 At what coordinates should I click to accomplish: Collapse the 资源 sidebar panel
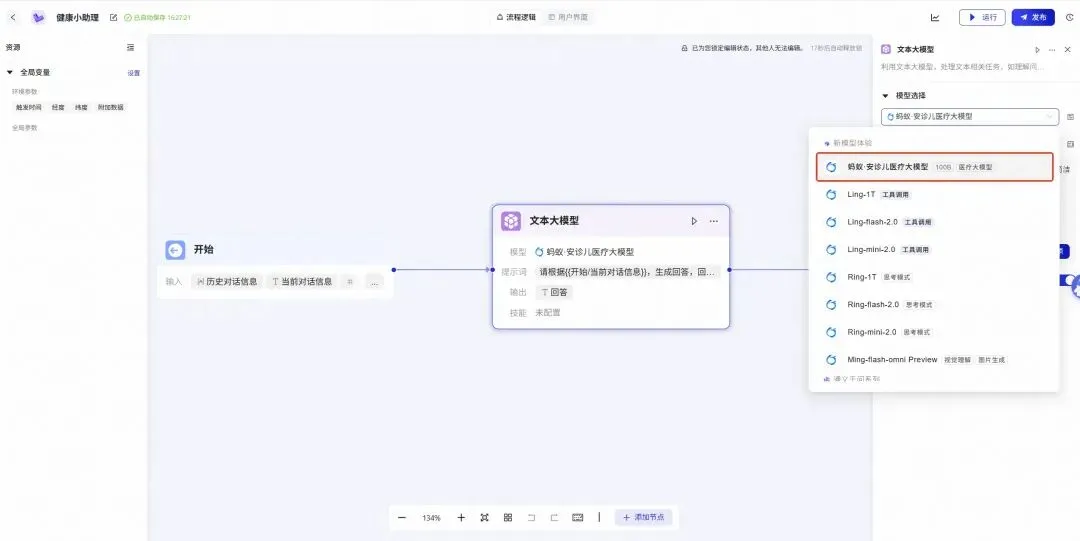point(131,48)
